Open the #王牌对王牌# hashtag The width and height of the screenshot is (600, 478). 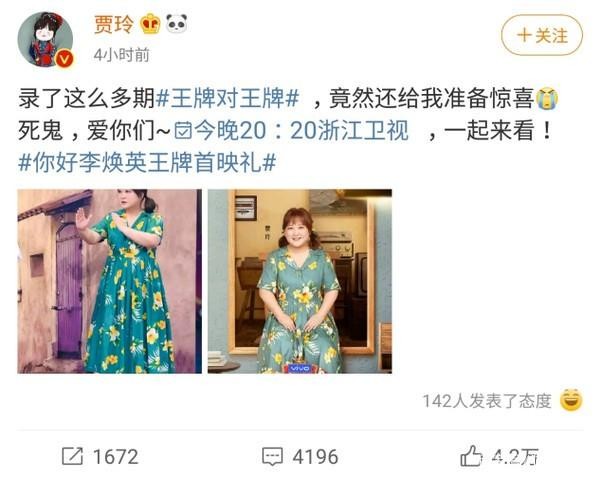pyautogui.click(x=228, y=99)
